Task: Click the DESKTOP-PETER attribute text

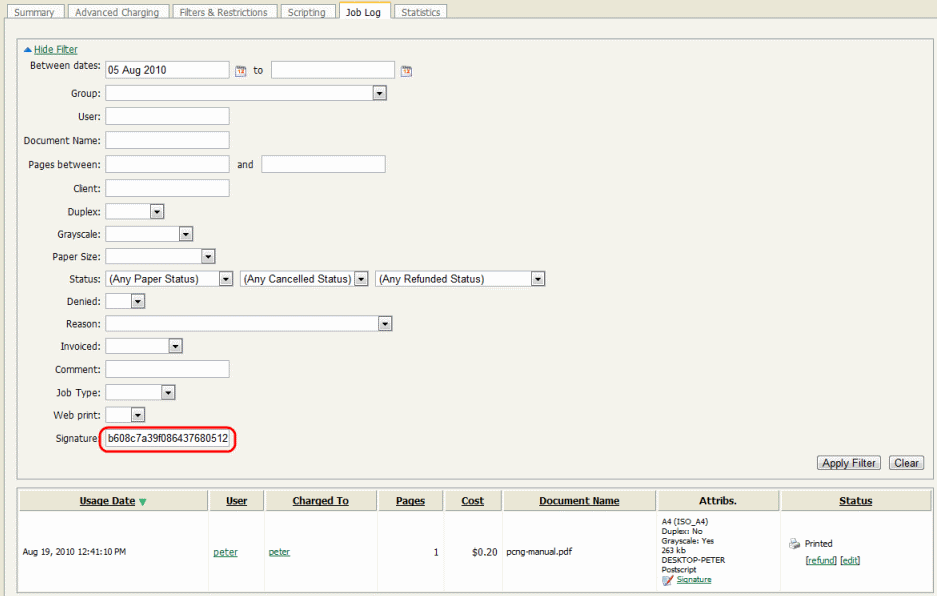Action: click(693, 560)
